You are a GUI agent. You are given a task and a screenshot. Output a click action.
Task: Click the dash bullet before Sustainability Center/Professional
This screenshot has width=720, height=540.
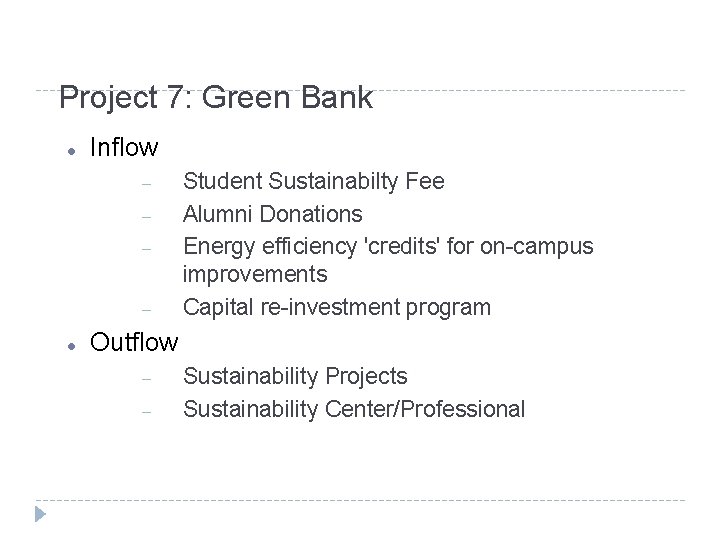[x=146, y=410]
